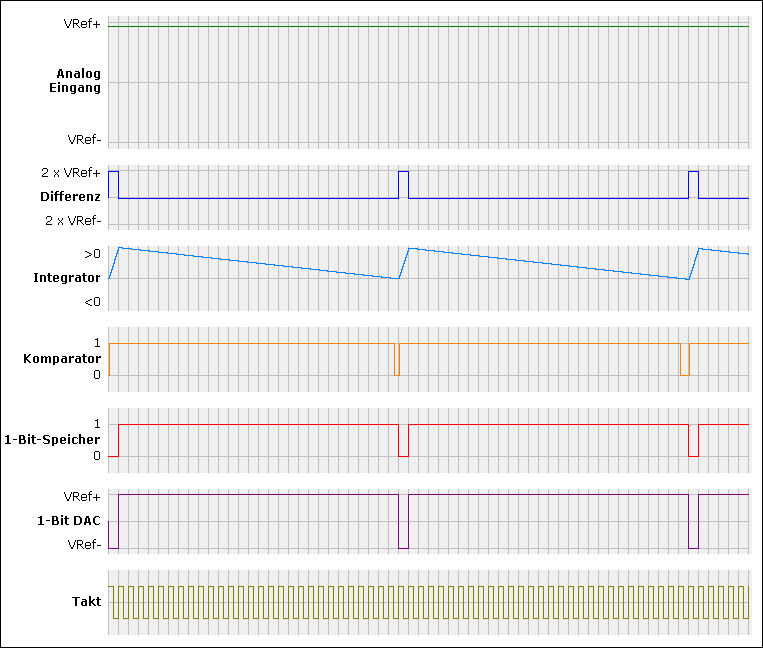763x648 pixels.
Task: Select the 'Takt' clock label
Action: [x=86, y=601]
